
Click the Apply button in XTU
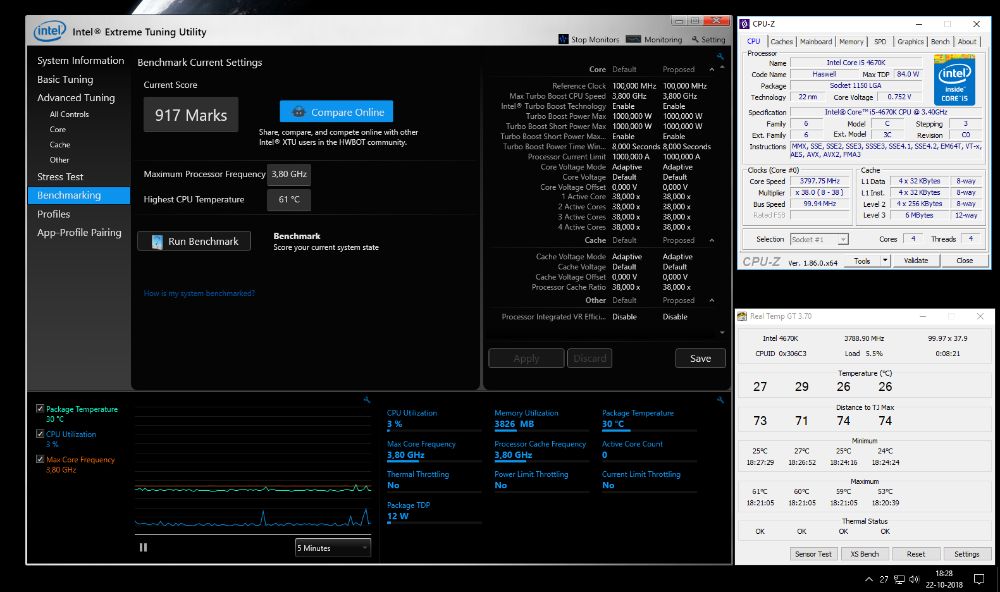pos(526,359)
